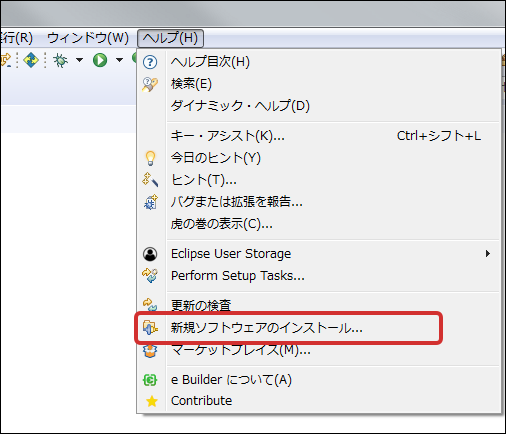Image resolution: width=506 pixels, height=434 pixels.
Task: Click the Ctrl+シフト+L shortcut text
Action: pyautogui.click(x=439, y=136)
